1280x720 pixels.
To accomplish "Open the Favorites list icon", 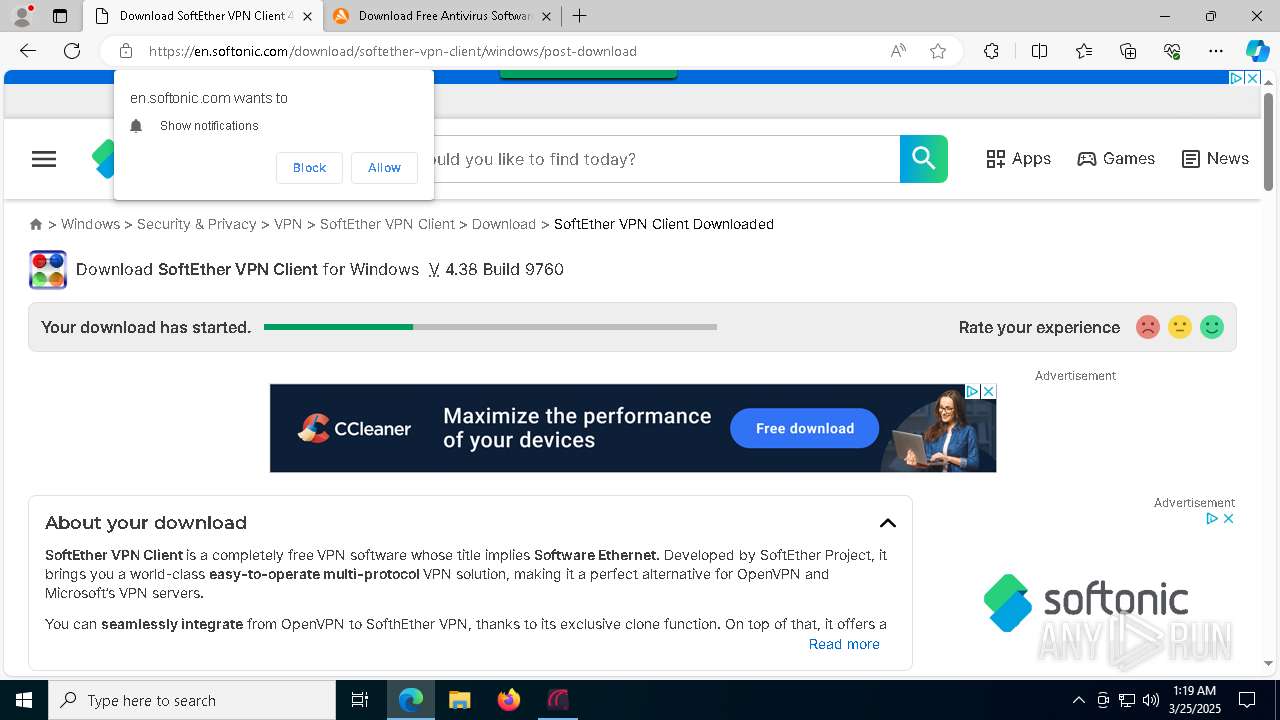I will 1084,51.
